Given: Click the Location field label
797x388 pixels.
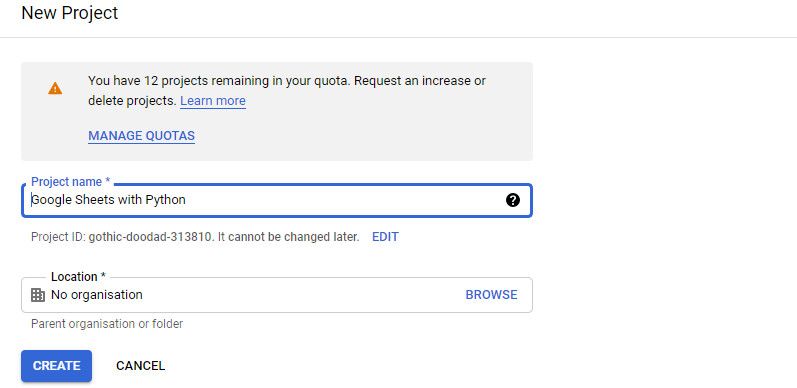Looking at the screenshot, I should [x=78, y=277].
